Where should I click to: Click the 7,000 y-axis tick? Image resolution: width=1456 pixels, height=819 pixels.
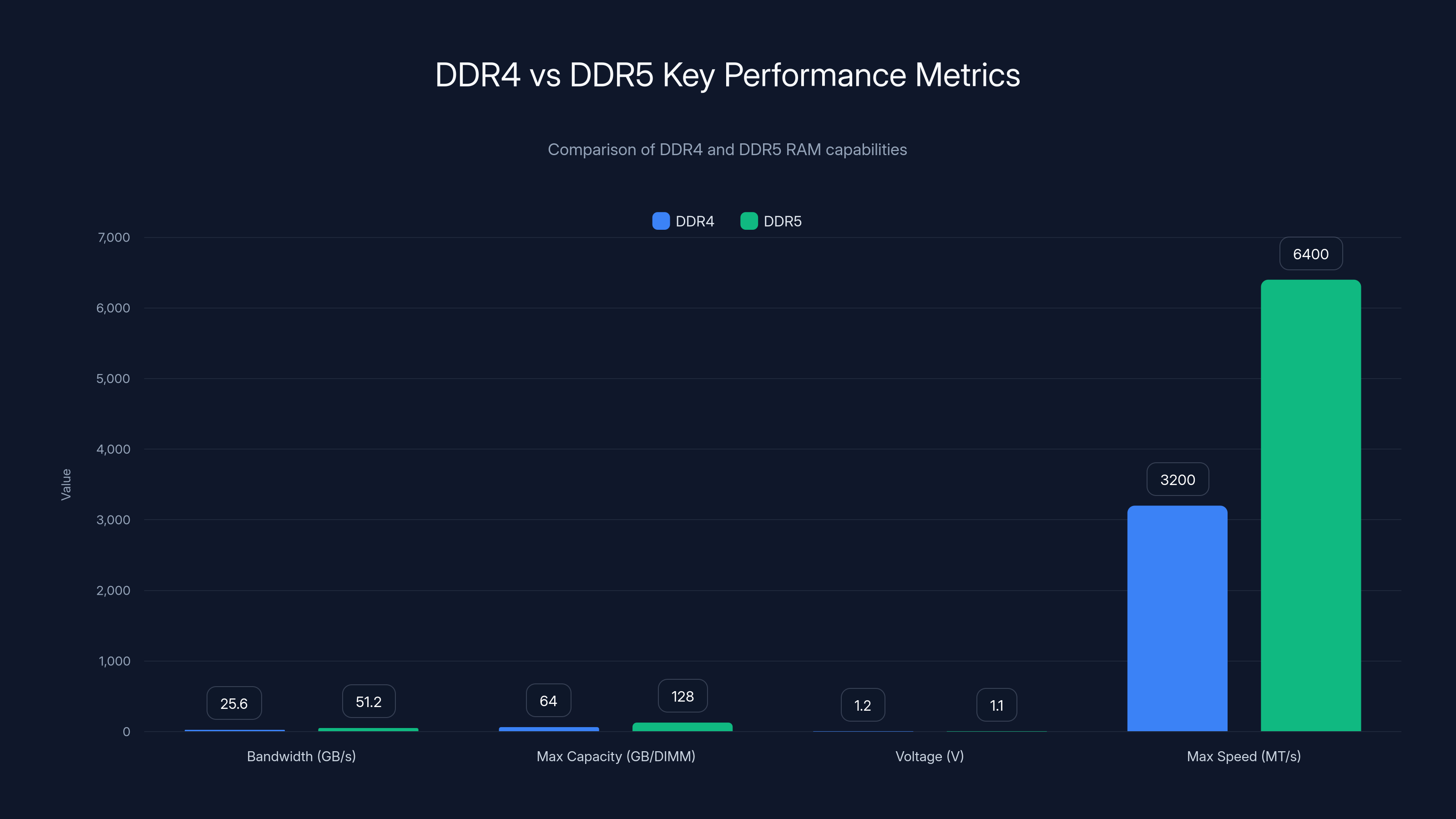(x=114, y=238)
